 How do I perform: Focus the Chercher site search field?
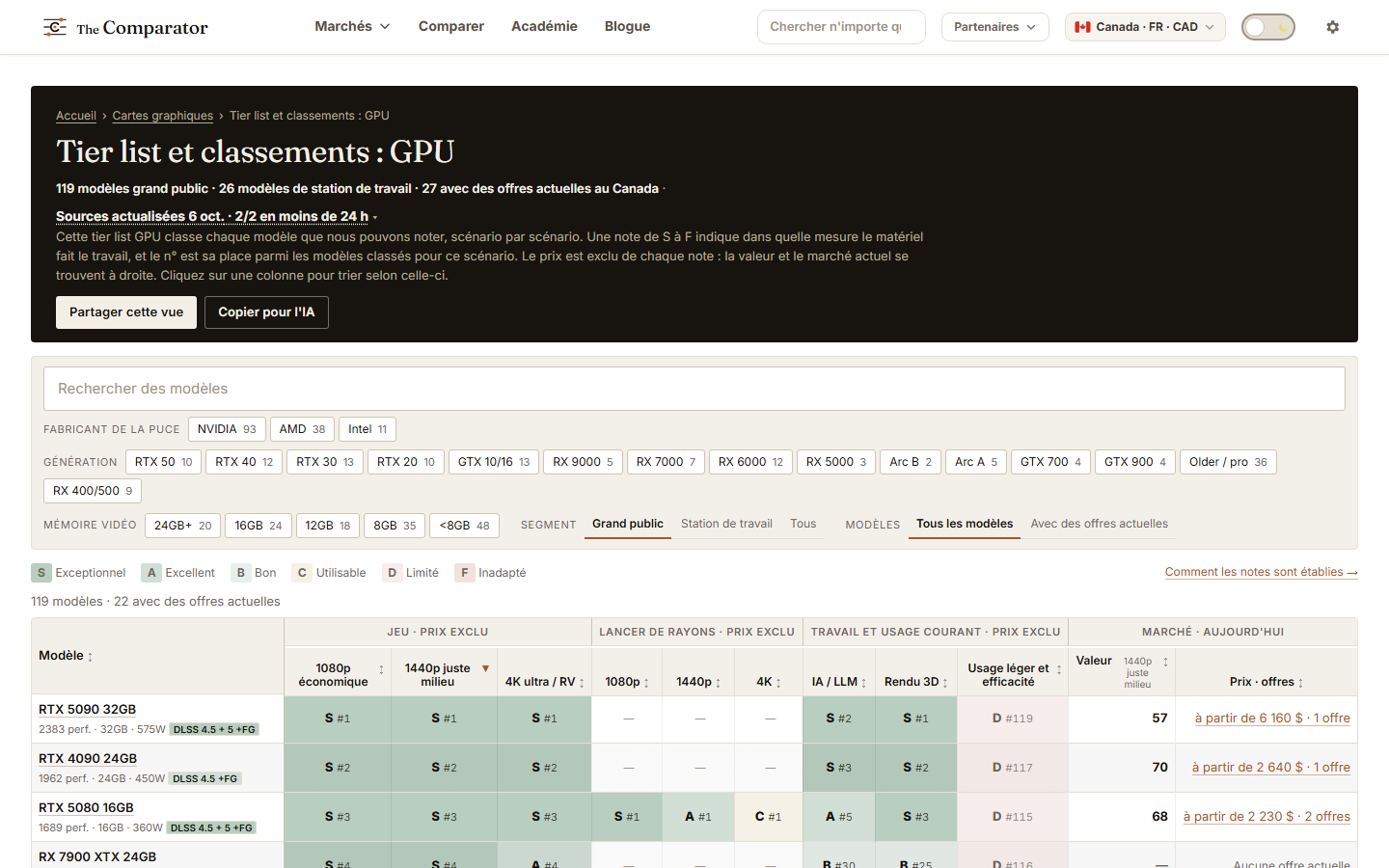point(841,27)
